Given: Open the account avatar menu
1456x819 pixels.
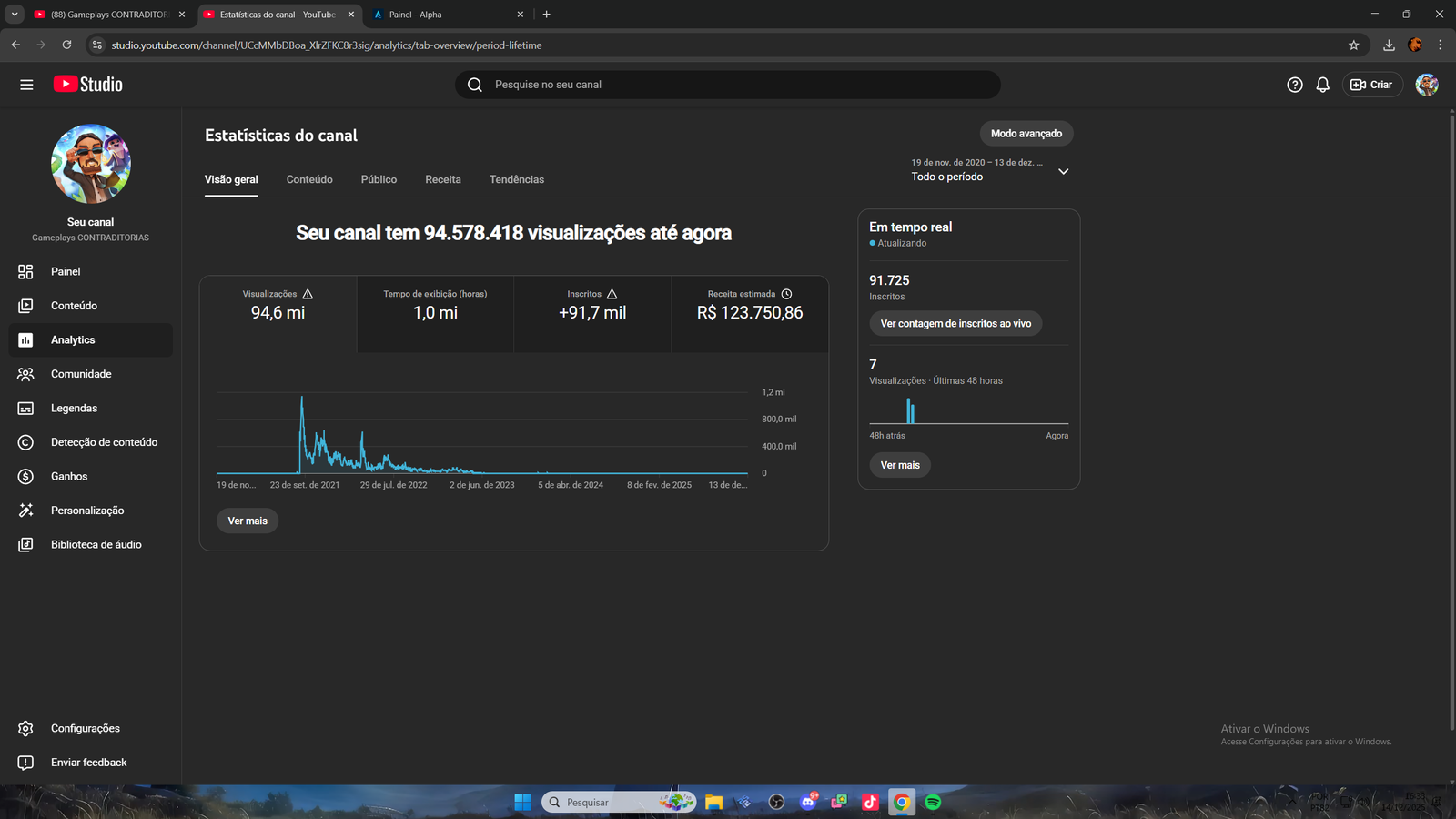Looking at the screenshot, I should coord(1426,85).
